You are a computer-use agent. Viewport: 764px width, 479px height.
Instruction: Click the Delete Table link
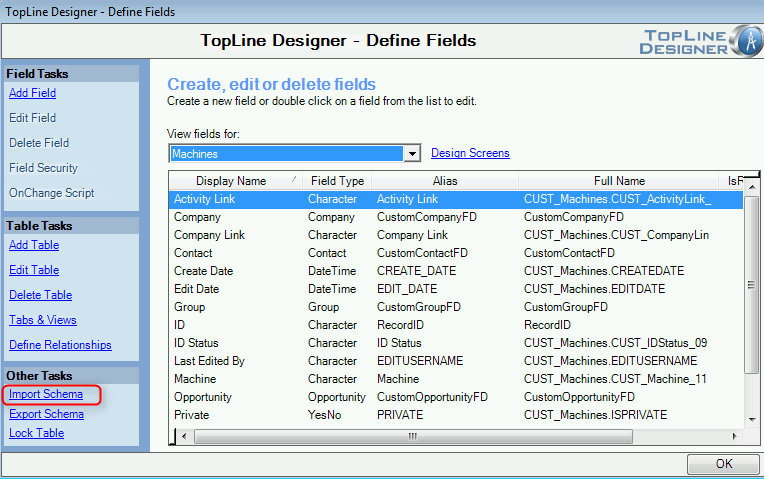[40, 295]
